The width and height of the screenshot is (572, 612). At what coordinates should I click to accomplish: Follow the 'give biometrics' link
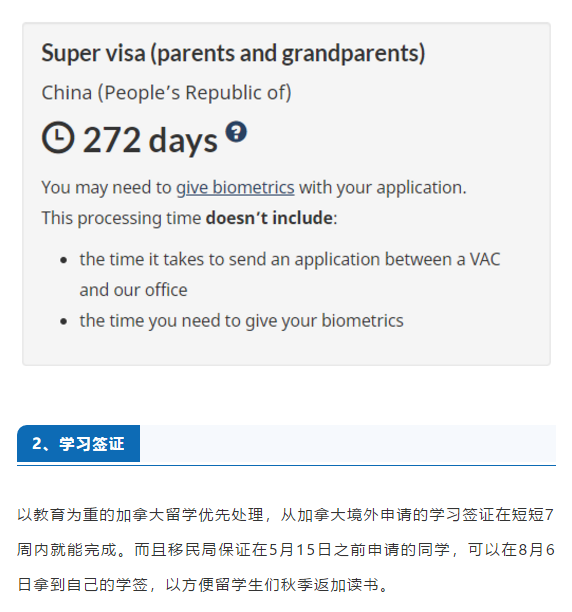(x=235, y=188)
